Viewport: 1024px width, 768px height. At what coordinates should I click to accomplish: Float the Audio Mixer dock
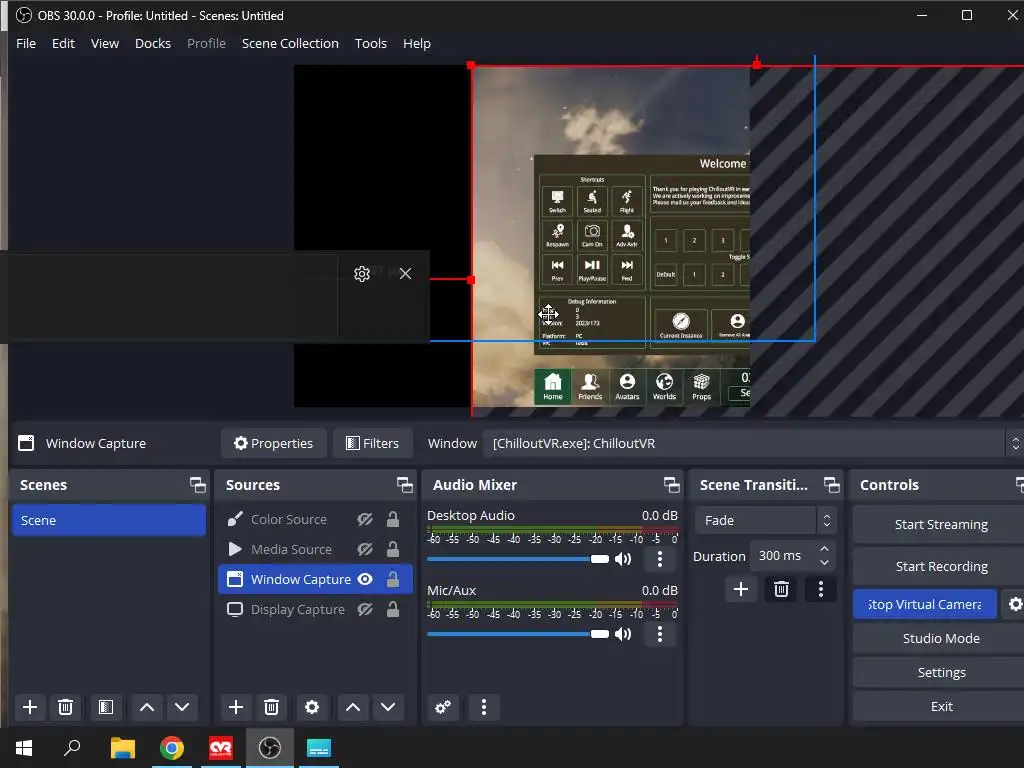click(671, 485)
